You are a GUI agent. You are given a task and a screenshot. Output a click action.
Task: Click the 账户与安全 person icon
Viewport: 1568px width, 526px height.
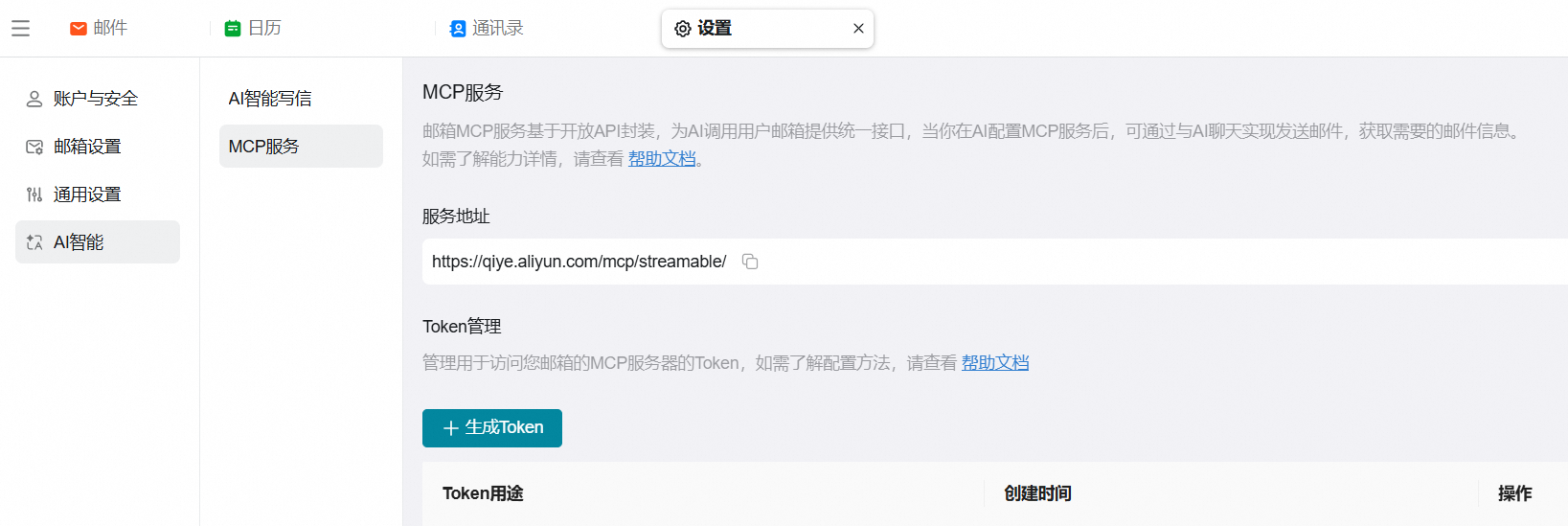point(34,99)
